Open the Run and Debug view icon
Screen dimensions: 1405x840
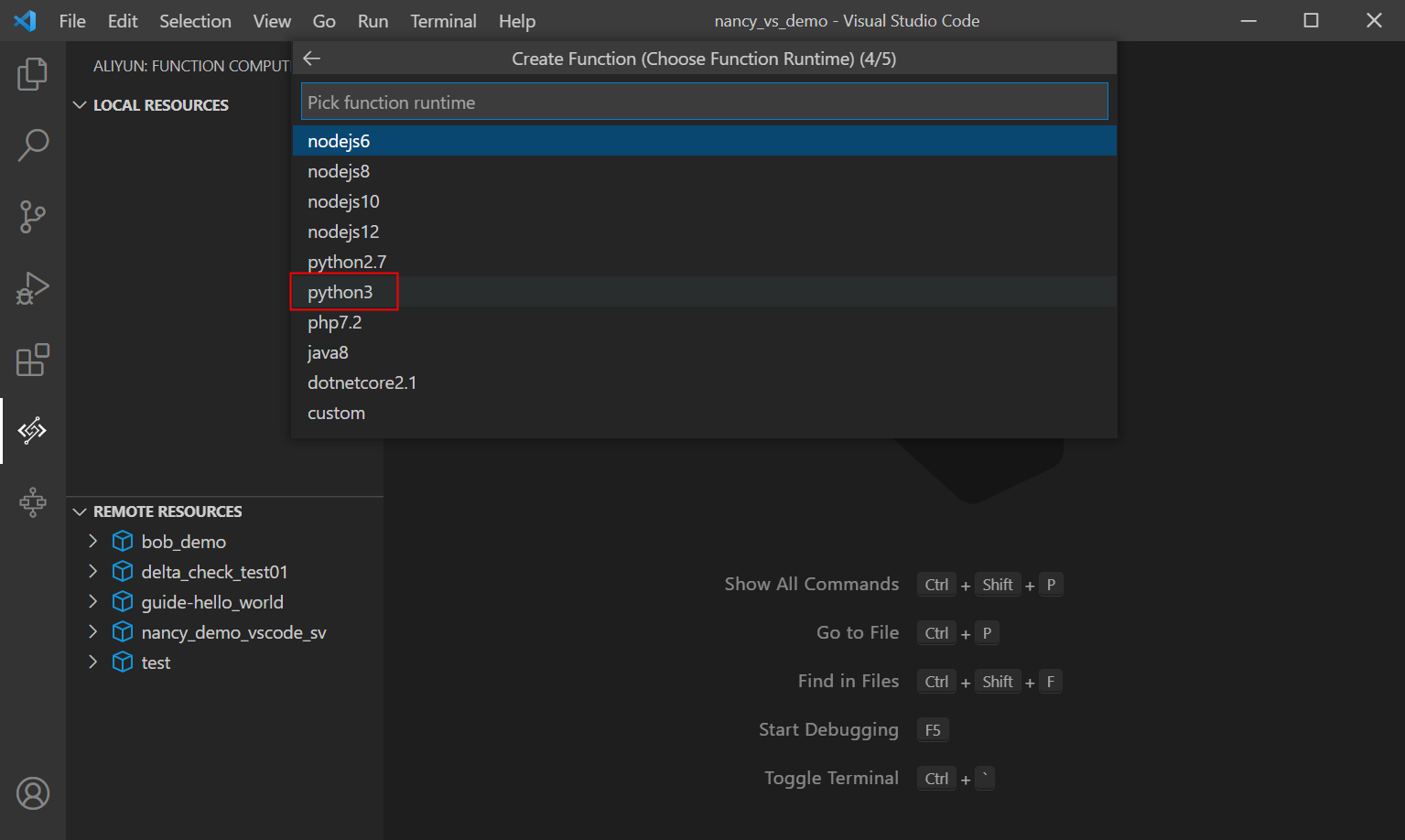point(33,288)
